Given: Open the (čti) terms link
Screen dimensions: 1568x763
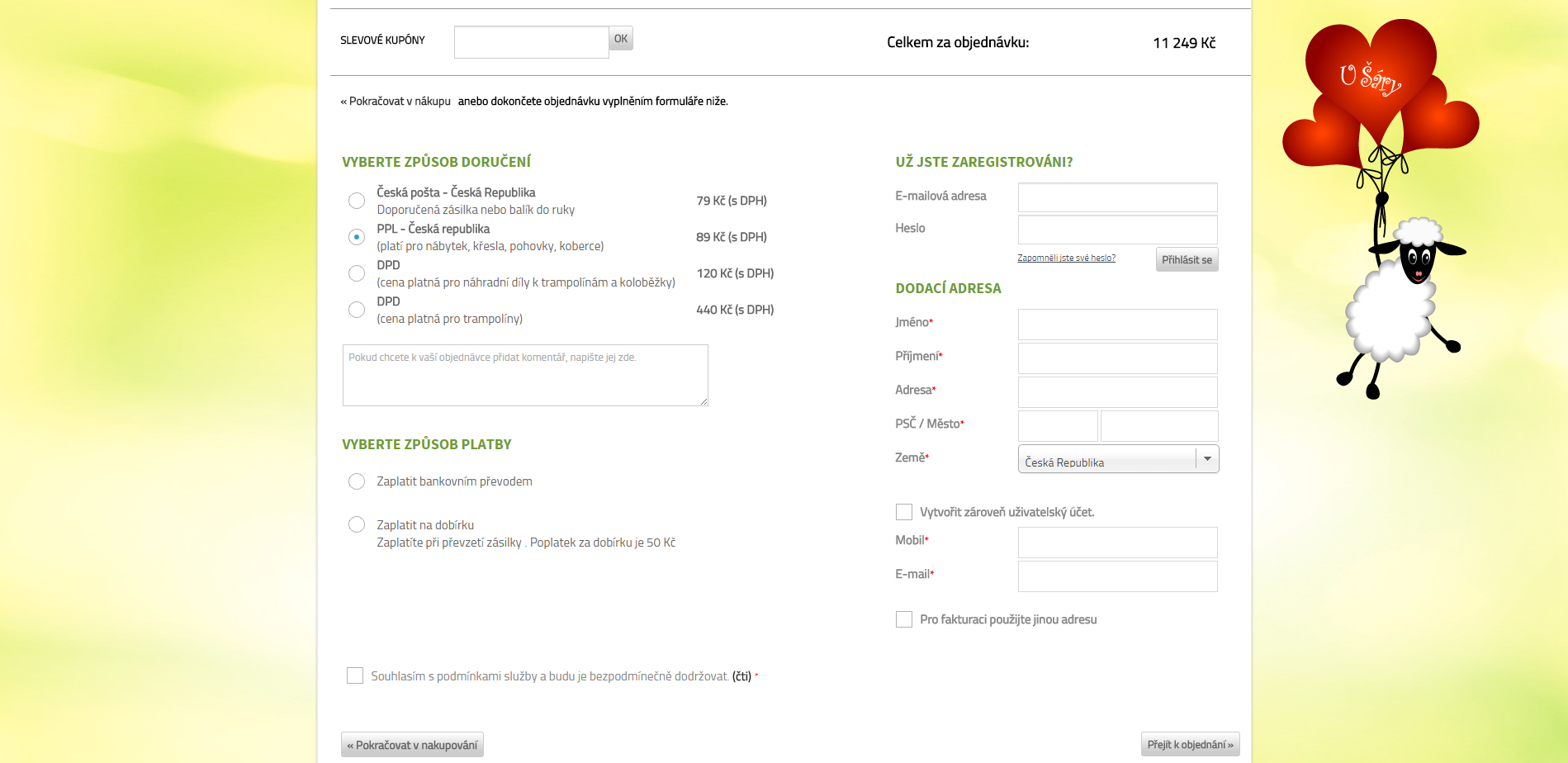Looking at the screenshot, I should (741, 676).
